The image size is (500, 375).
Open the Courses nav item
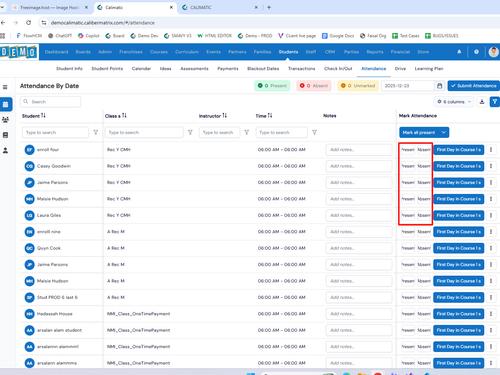[x=159, y=52]
